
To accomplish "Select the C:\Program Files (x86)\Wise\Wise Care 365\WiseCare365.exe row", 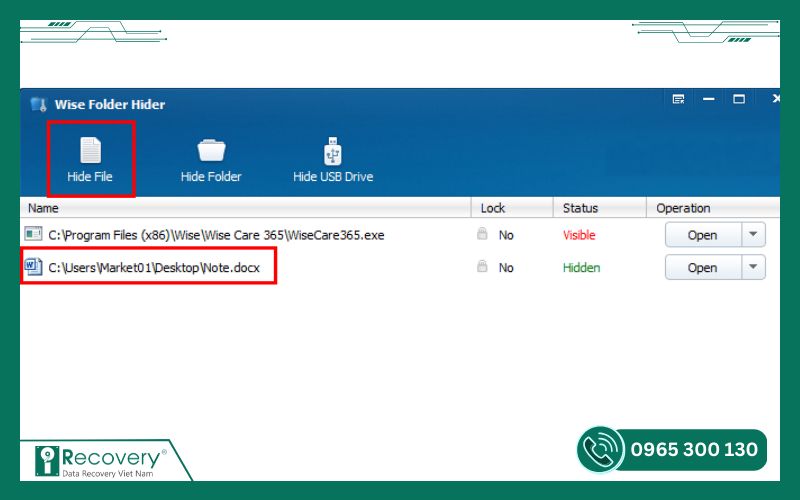I will click(x=400, y=235).
